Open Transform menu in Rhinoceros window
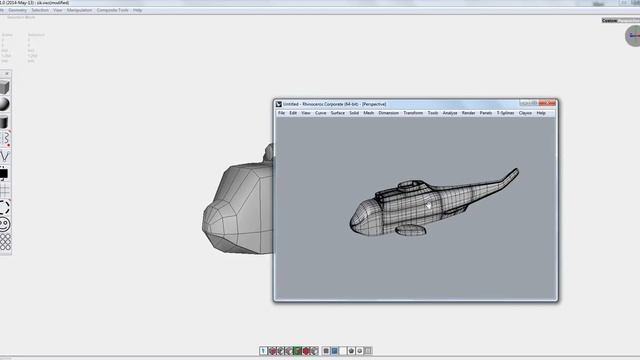 [x=413, y=113]
